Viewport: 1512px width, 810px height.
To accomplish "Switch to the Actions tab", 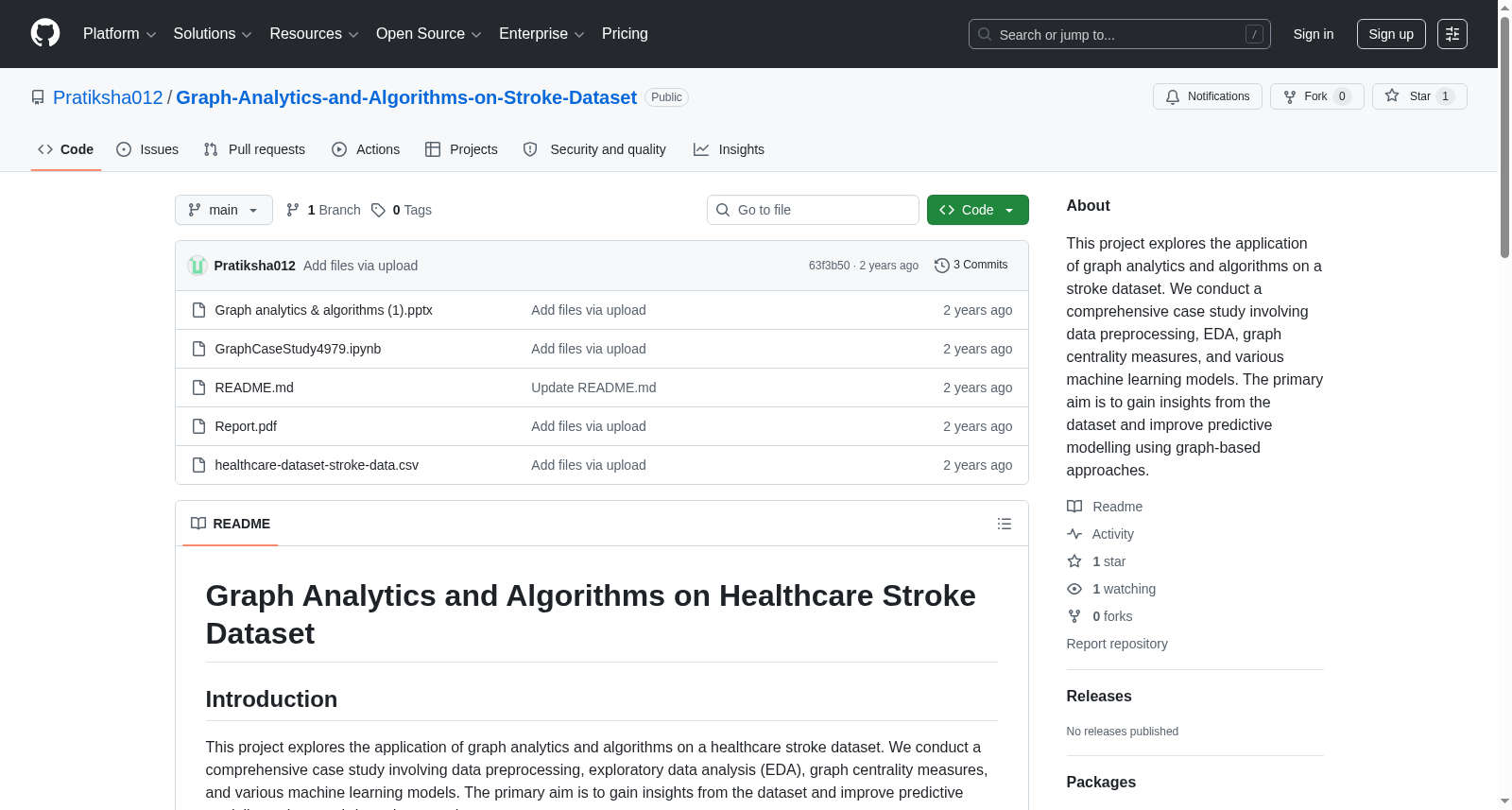I will pos(366,149).
